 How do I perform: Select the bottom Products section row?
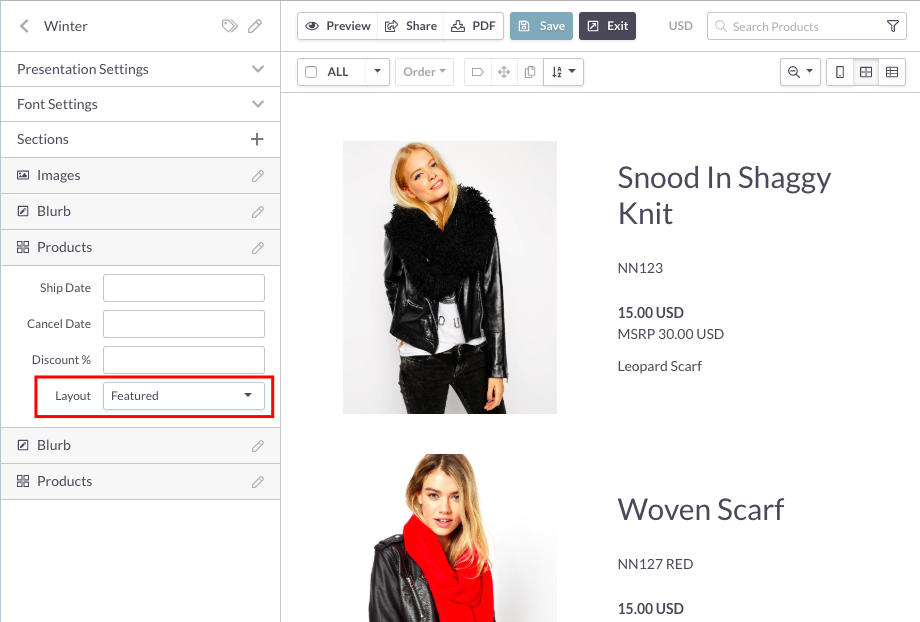[x=140, y=482]
